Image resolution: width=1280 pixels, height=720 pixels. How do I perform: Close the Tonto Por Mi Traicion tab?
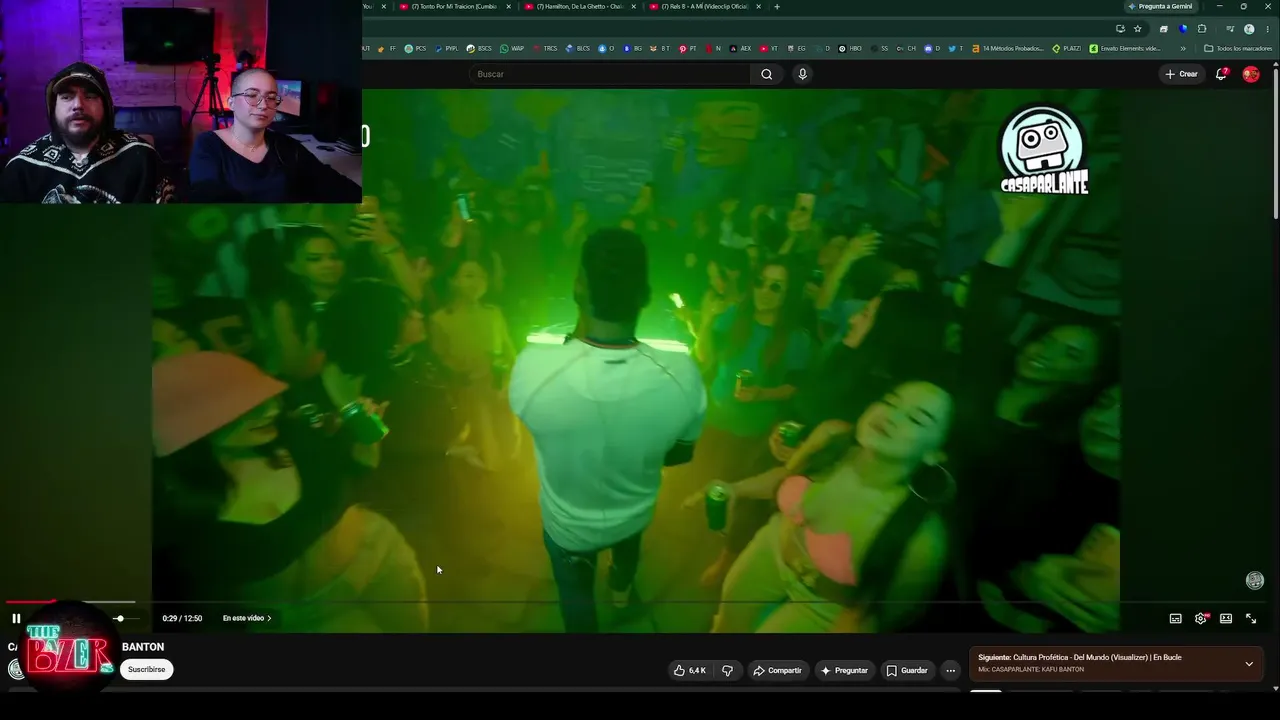(x=508, y=6)
